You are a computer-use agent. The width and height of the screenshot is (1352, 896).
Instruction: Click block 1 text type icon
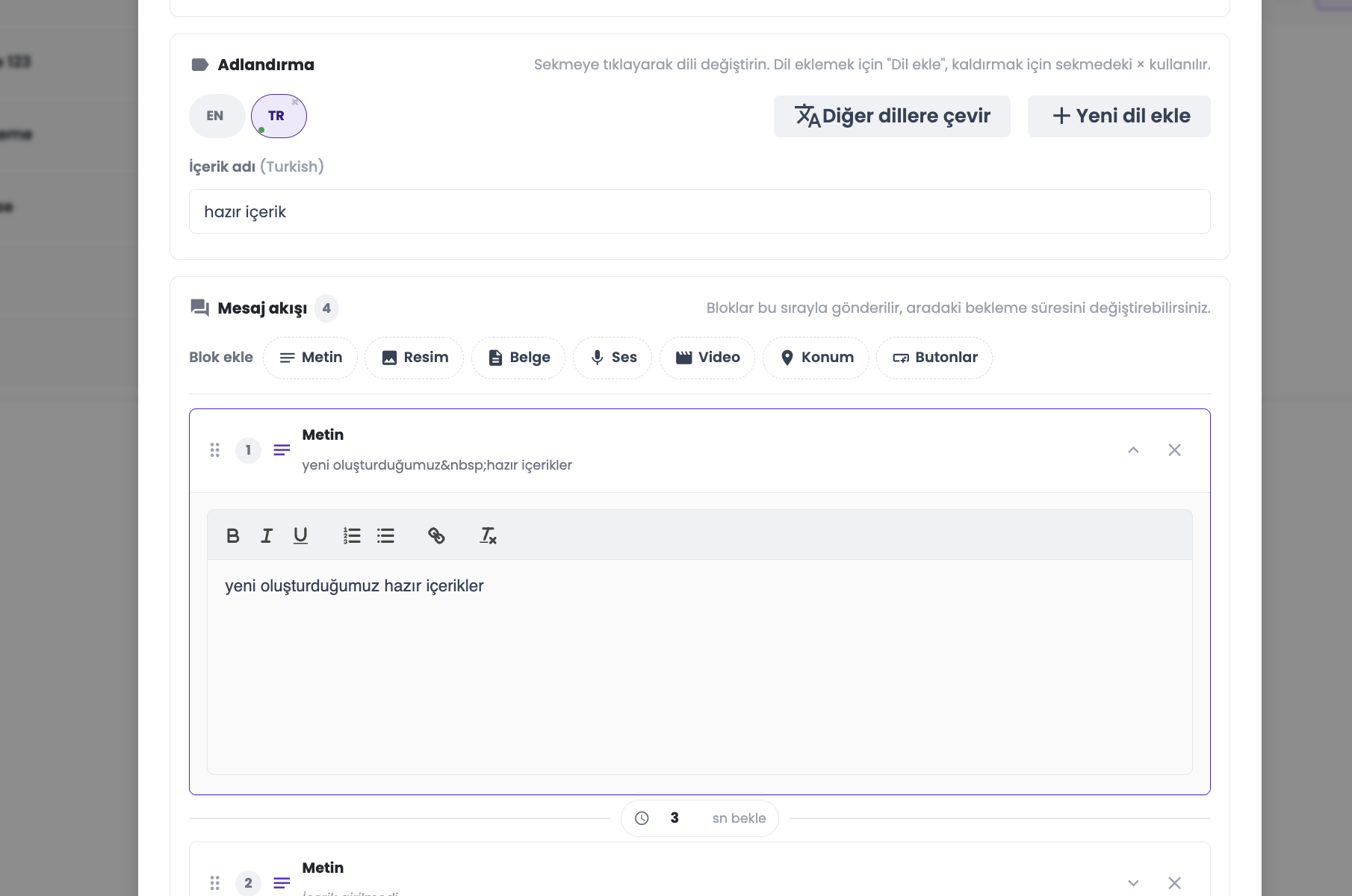coord(282,450)
